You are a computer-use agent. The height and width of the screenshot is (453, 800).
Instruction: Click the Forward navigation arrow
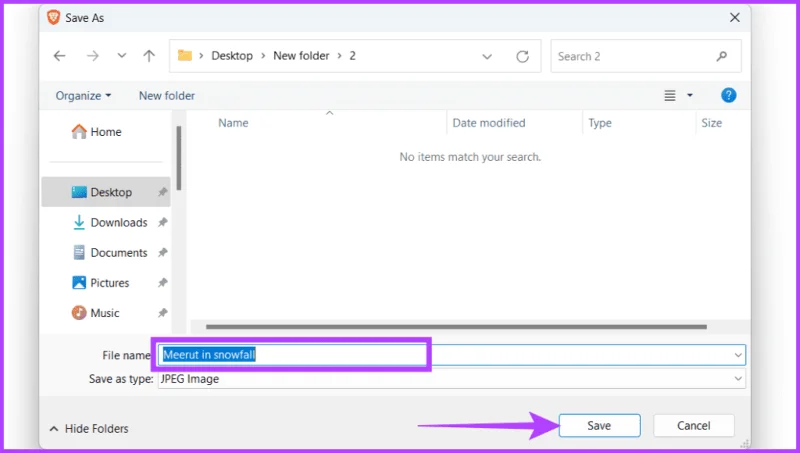click(92, 56)
